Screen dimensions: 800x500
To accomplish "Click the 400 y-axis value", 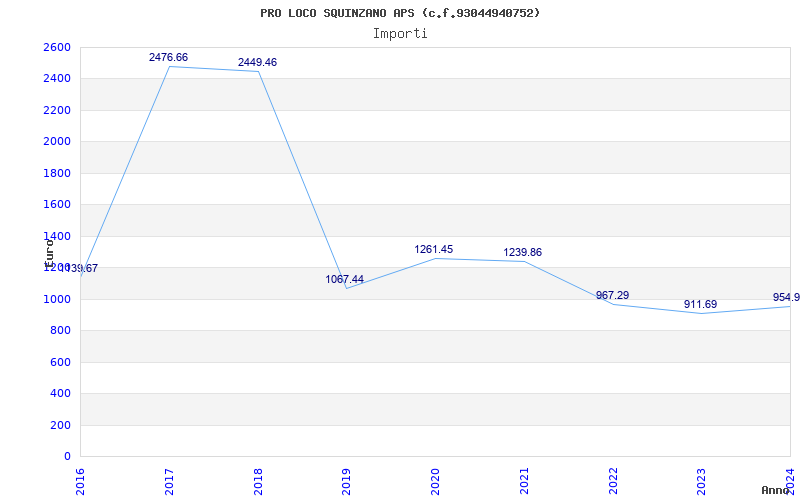I will [60, 394].
